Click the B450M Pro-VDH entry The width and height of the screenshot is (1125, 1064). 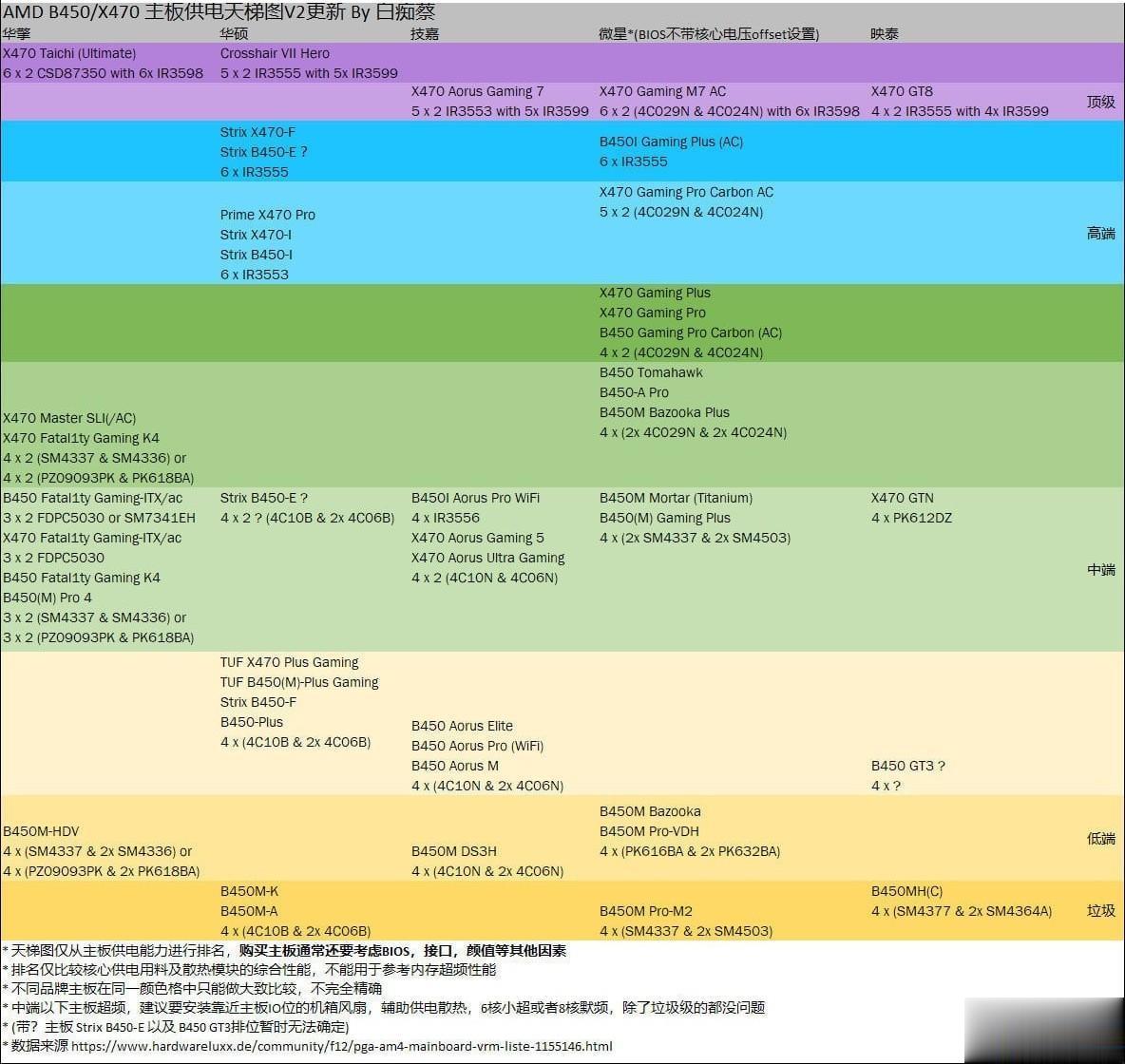649,831
